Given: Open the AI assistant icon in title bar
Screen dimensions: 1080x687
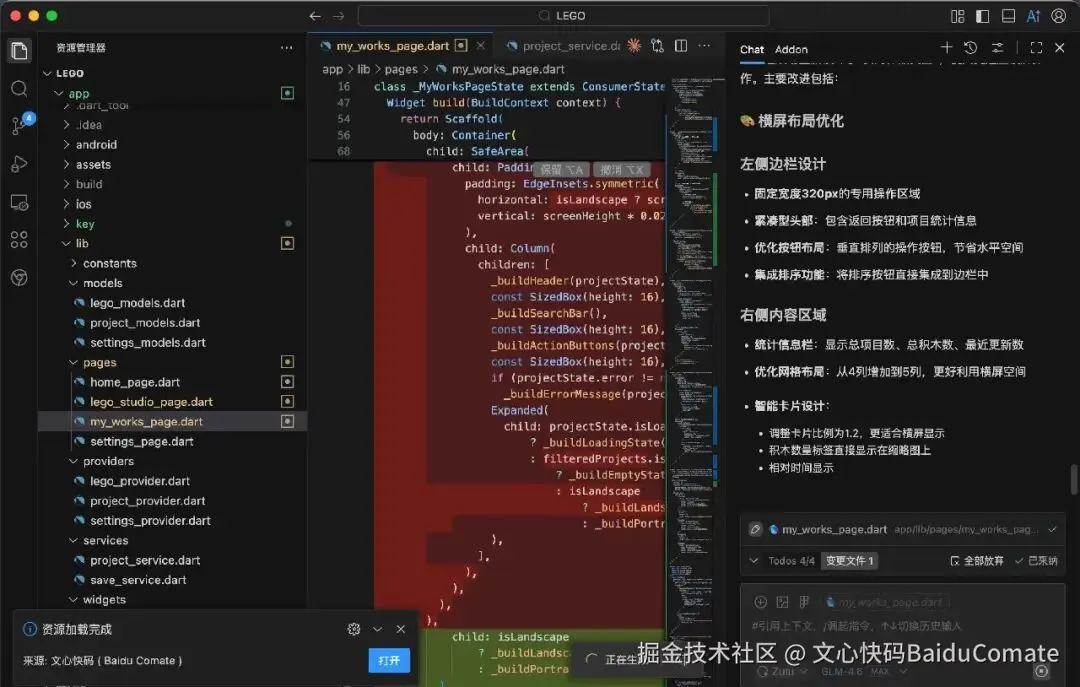Looking at the screenshot, I should pyautogui.click(x=1033, y=16).
